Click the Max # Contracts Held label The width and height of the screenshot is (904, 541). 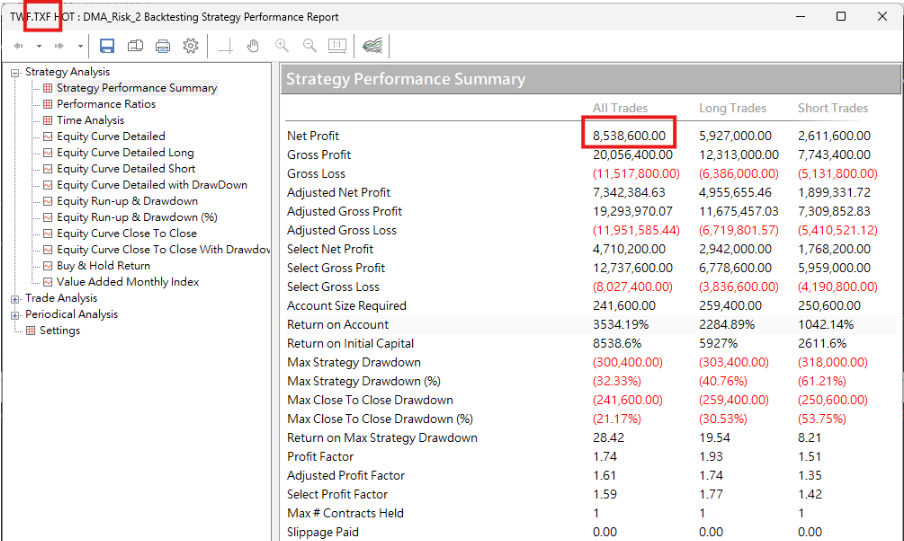(x=345, y=513)
